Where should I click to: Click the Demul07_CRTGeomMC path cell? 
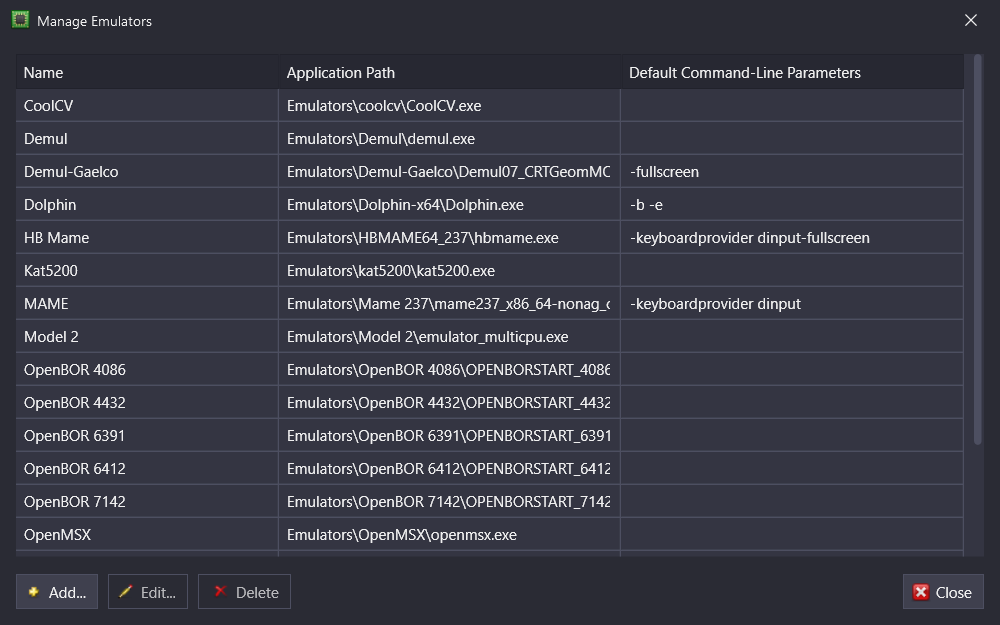coord(450,172)
